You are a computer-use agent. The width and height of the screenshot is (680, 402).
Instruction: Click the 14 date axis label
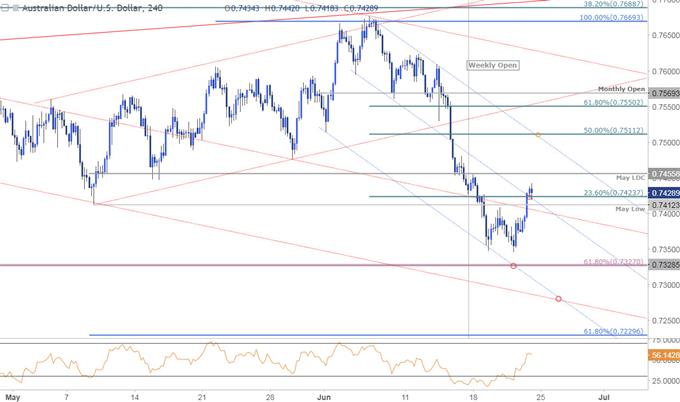(134, 397)
